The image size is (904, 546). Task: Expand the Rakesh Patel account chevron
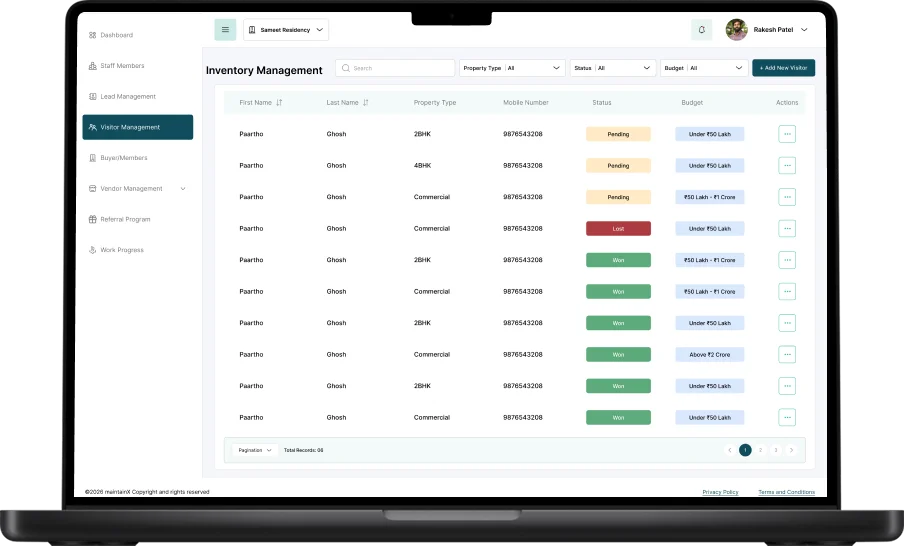804,30
